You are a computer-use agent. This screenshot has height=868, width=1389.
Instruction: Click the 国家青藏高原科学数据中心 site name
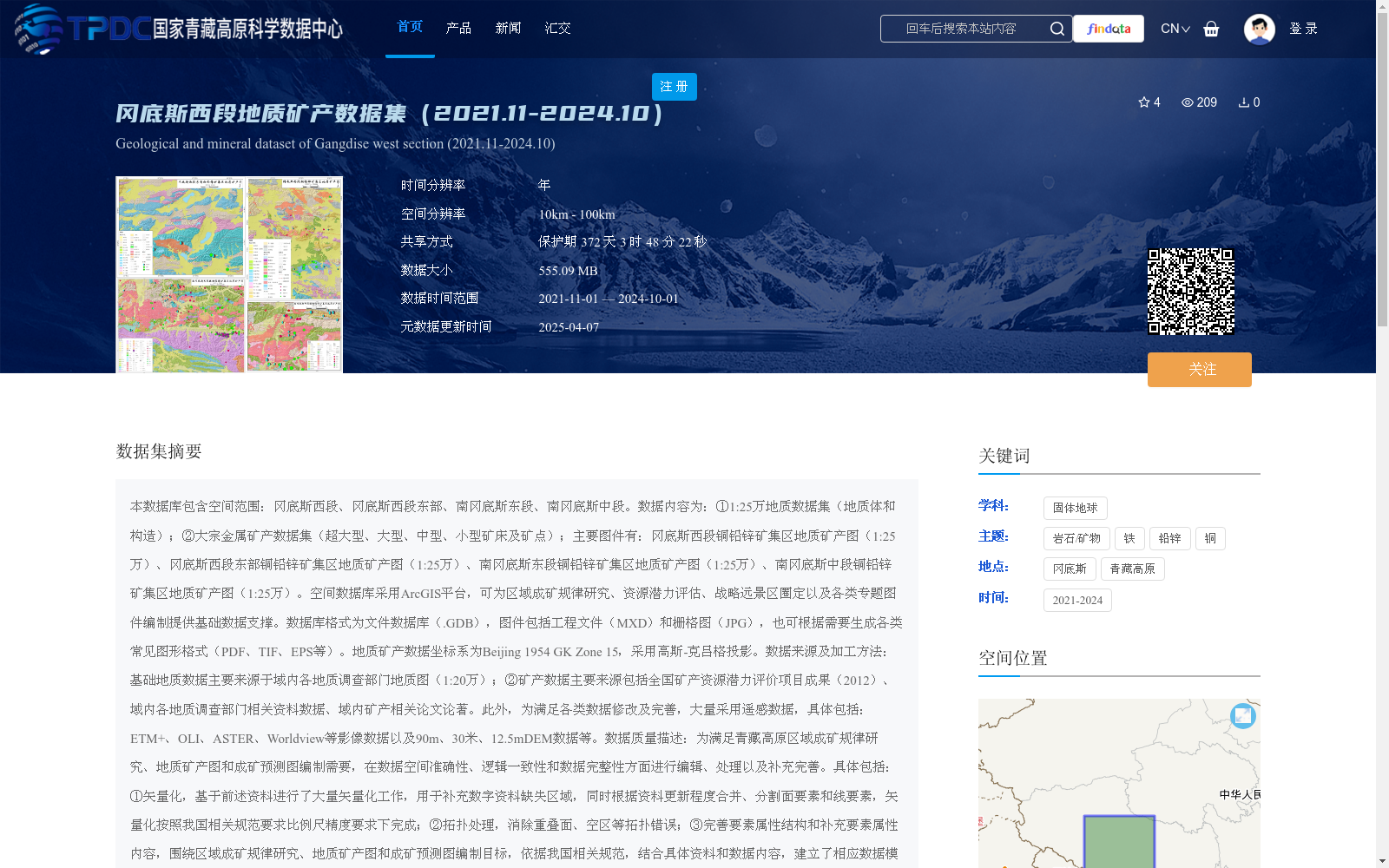(248, 29)
